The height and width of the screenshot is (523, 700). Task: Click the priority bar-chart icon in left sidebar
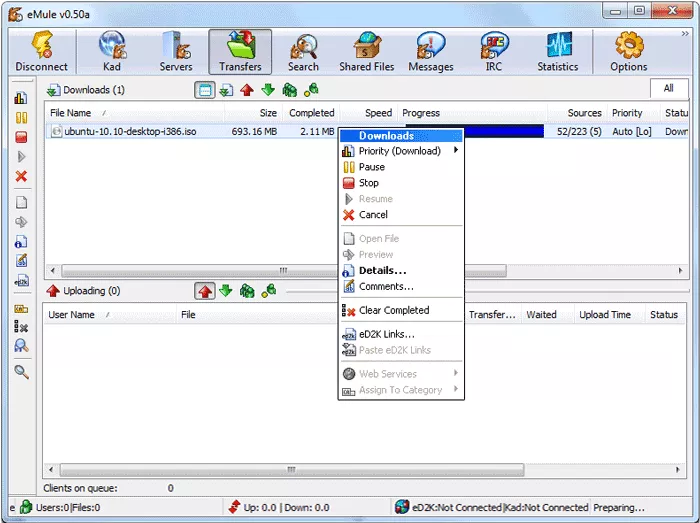coord(21,98)
